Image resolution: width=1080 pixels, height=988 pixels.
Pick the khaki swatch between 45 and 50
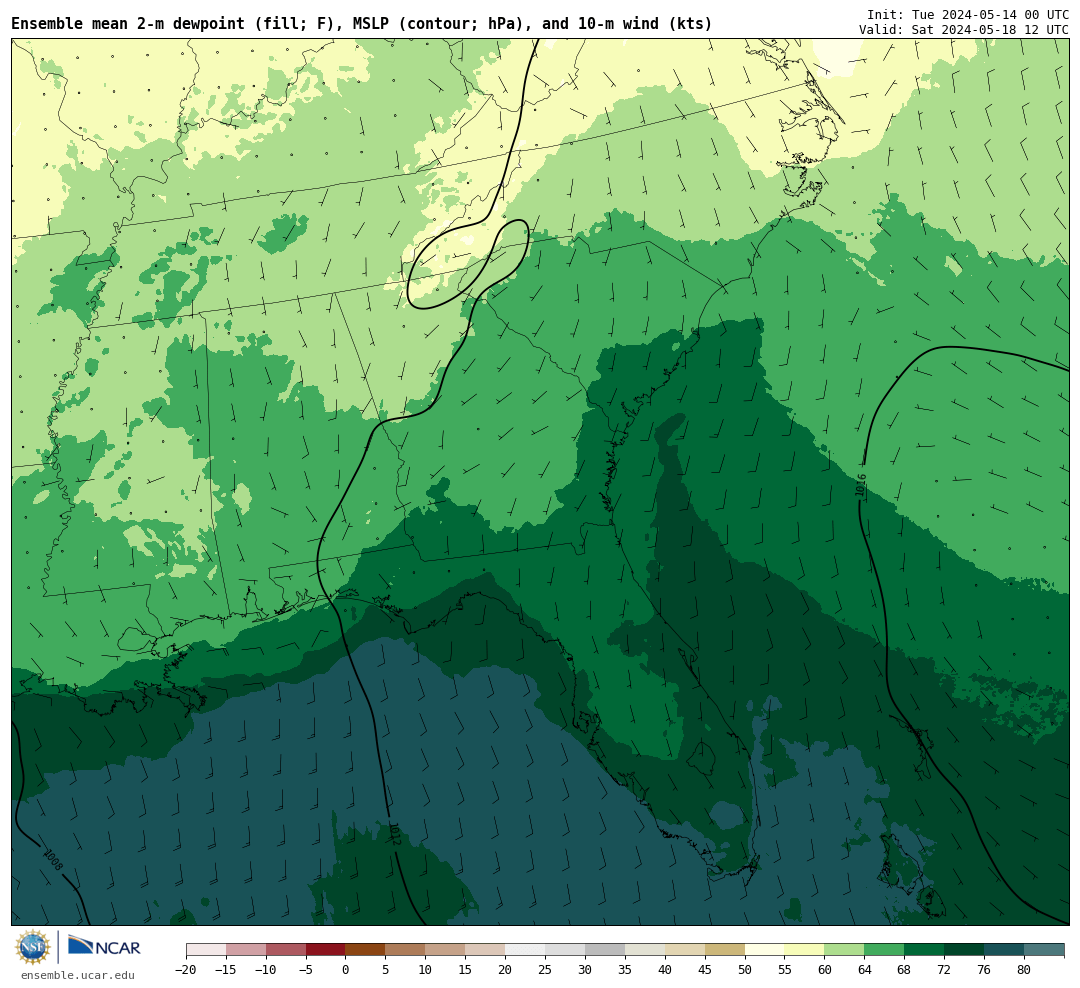coord(725,950)
